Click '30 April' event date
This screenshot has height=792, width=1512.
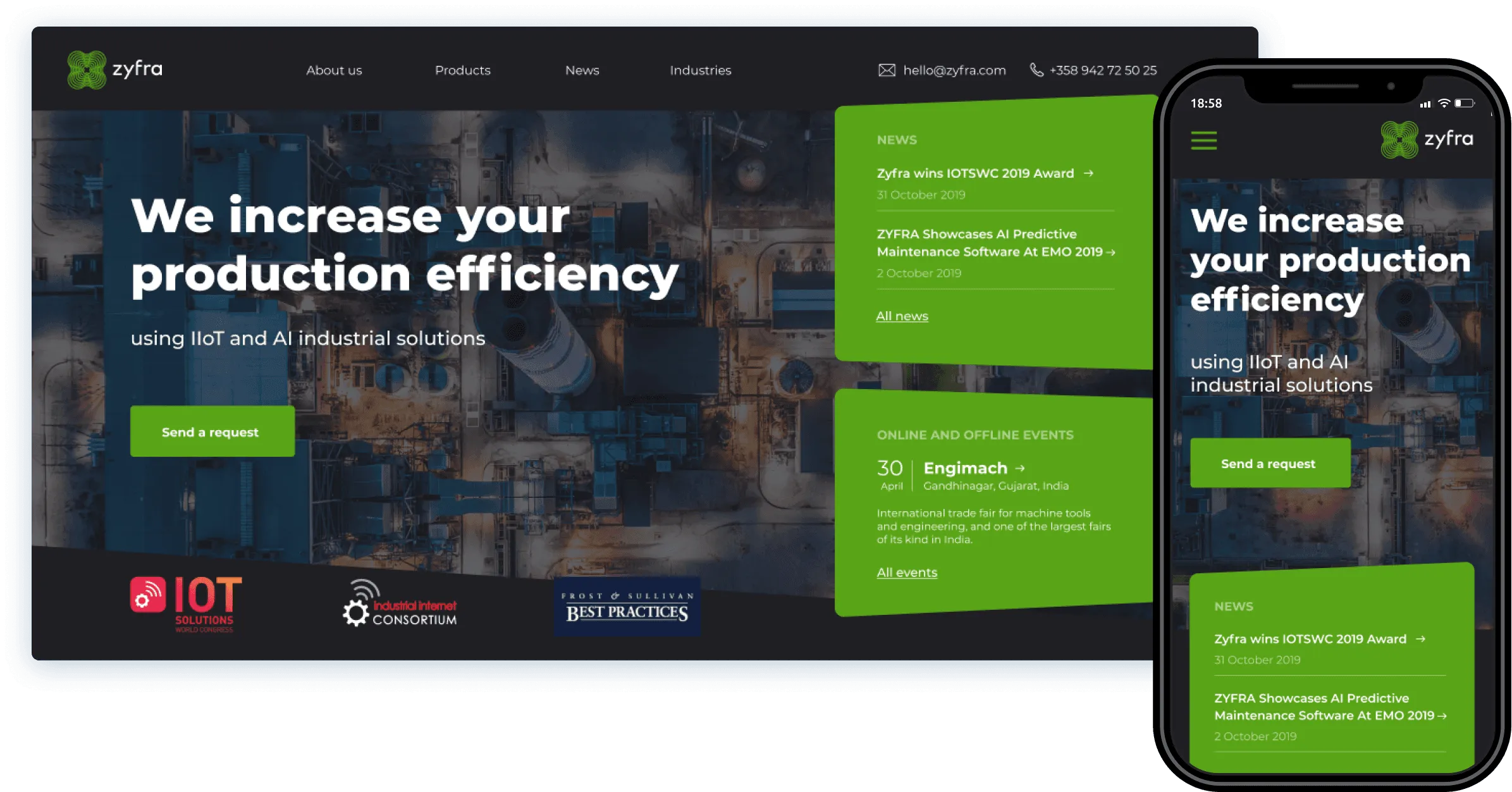[x=890, y=474]
